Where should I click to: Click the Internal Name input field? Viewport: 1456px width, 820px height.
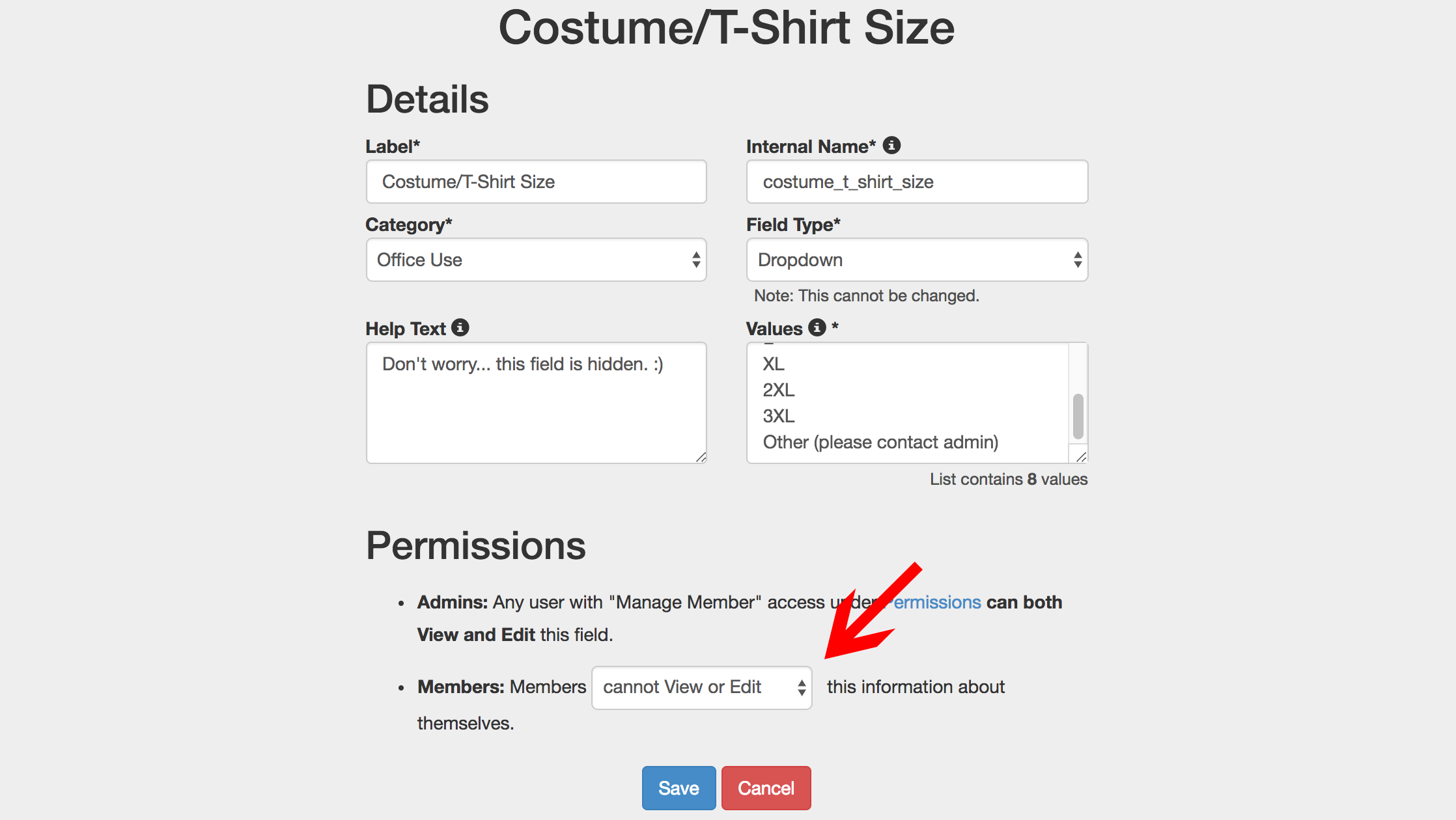coord(917,182)
